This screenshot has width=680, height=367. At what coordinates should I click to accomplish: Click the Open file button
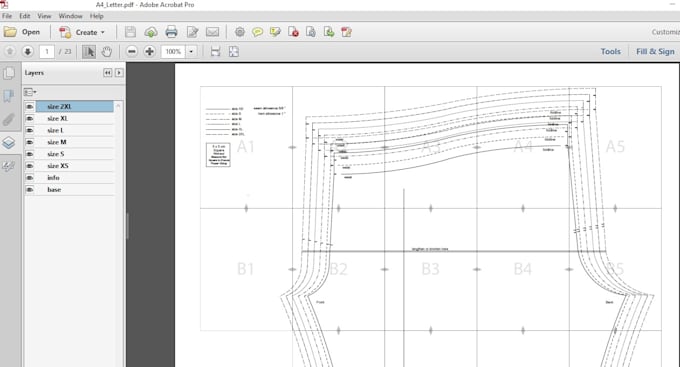pyautogui.click(x=22, y=32)
